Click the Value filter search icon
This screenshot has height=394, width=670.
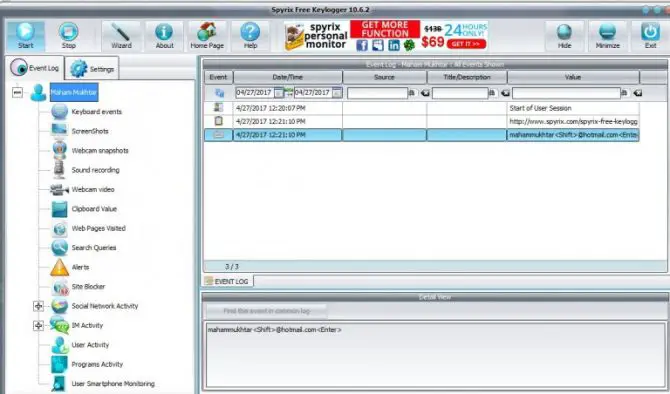pos(625,93)
